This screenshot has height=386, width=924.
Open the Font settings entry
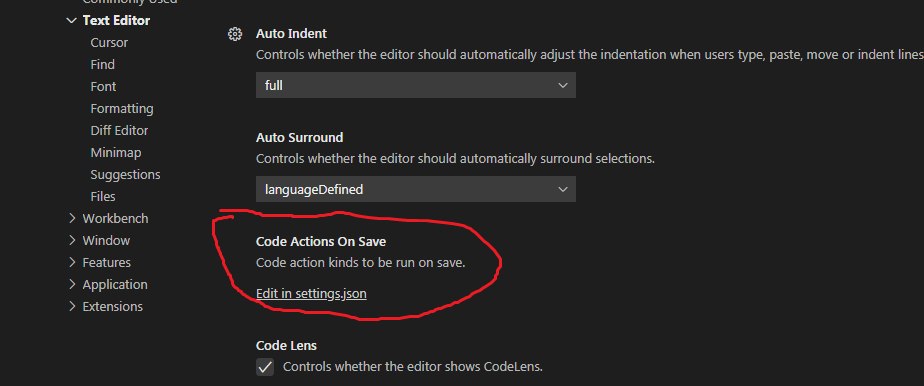click(103, 87)
